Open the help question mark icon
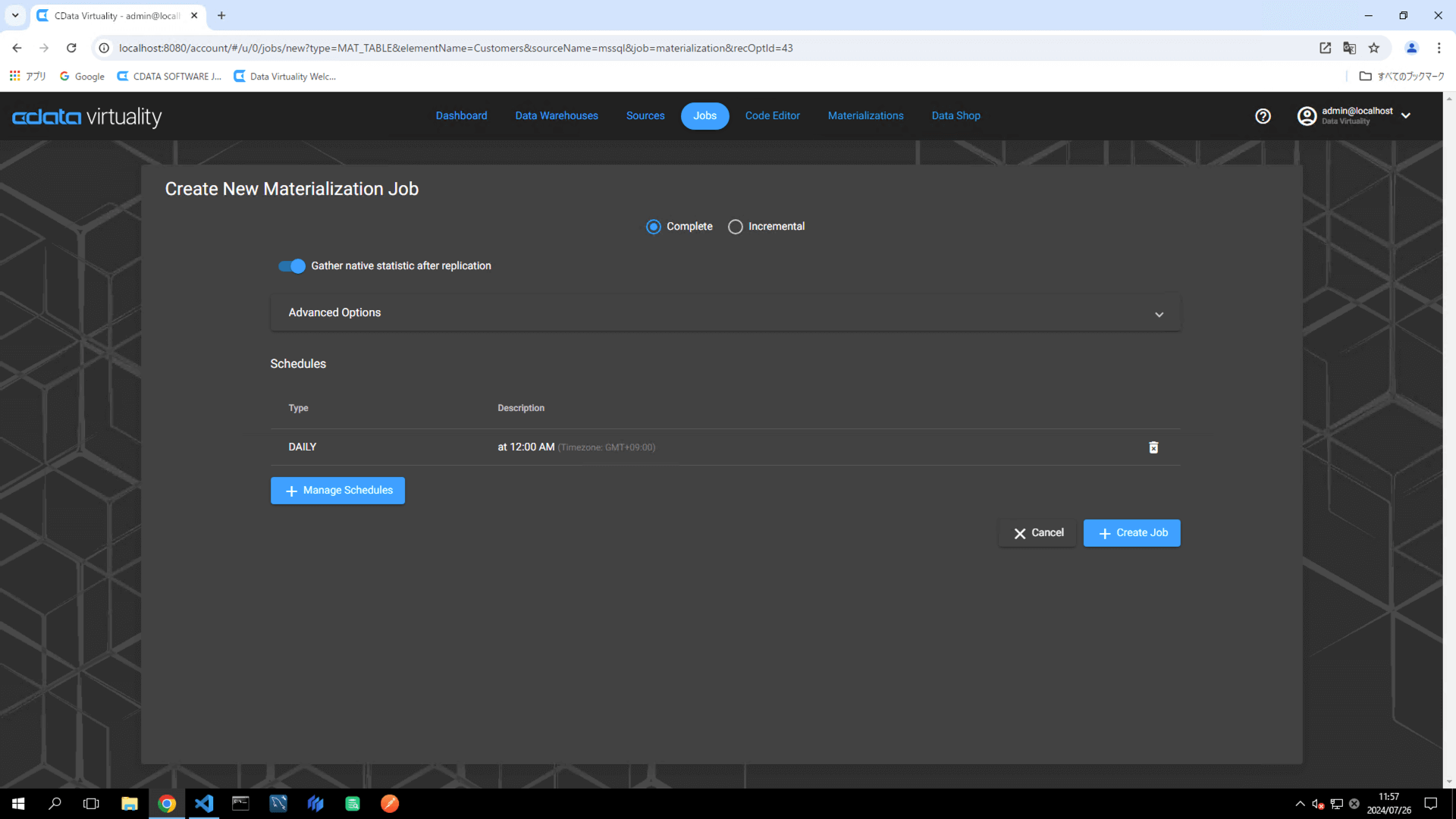Screen dimensions: 1456x819 click(1263, 116)
